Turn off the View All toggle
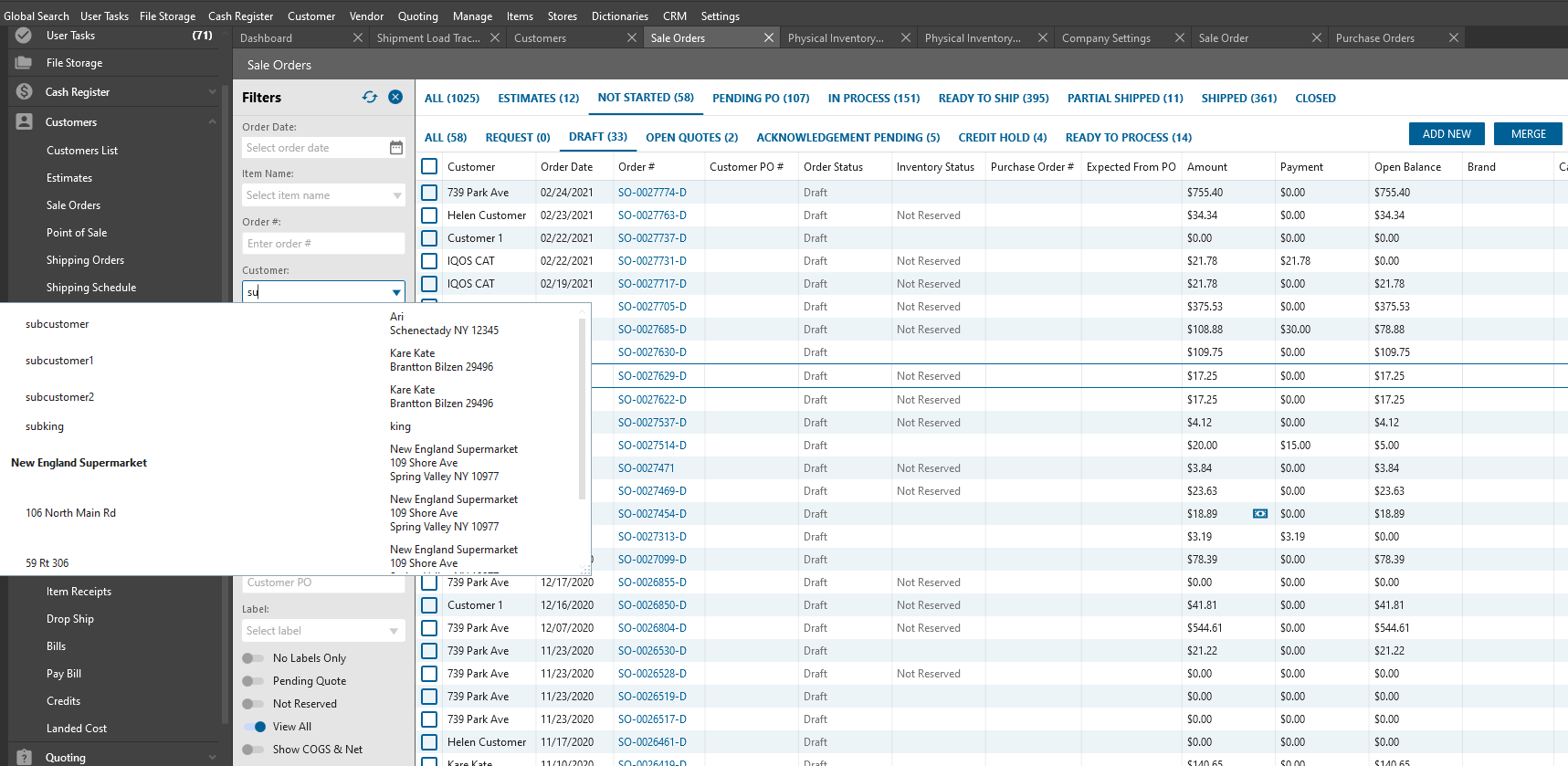1568x766 pixels. pyautogui.click(x=254, y=727)
